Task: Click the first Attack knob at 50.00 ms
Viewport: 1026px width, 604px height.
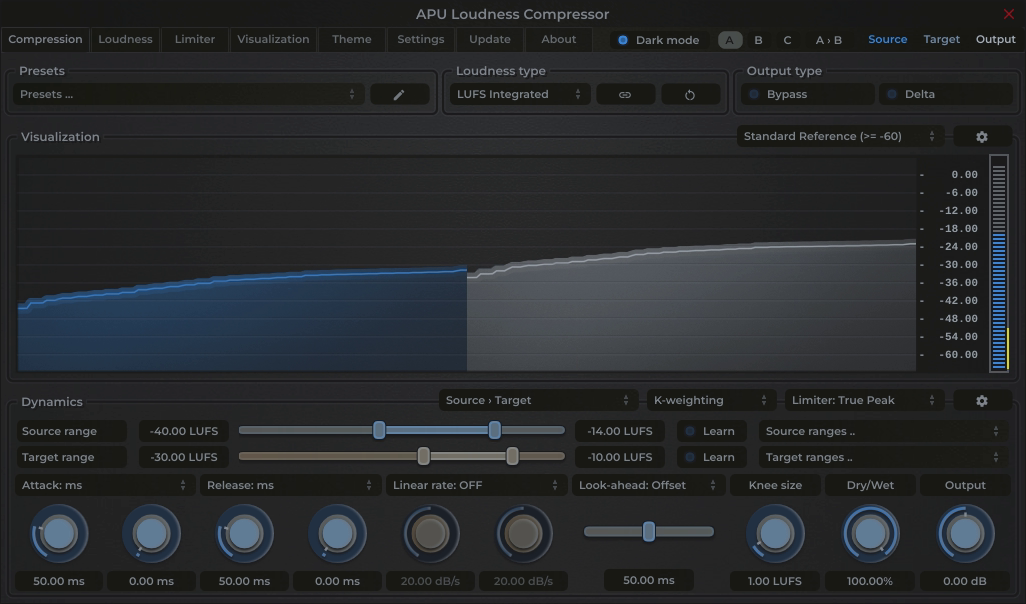Action: [59, 534]
